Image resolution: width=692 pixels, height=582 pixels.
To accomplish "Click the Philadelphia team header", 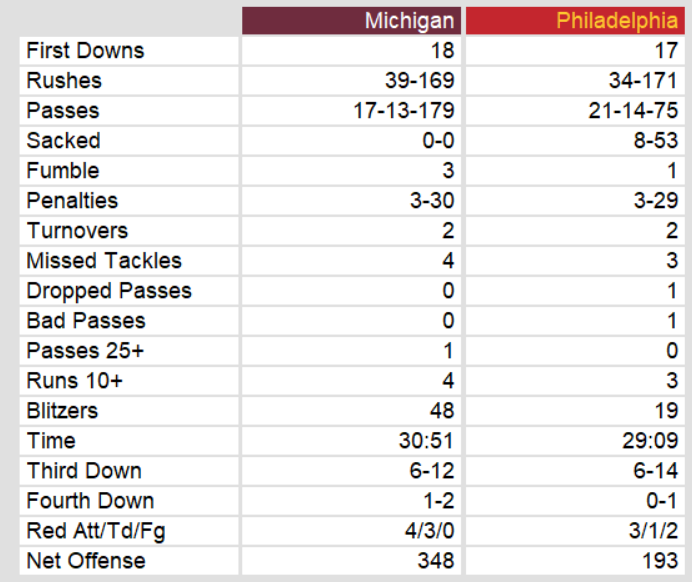I will (616, 21).
